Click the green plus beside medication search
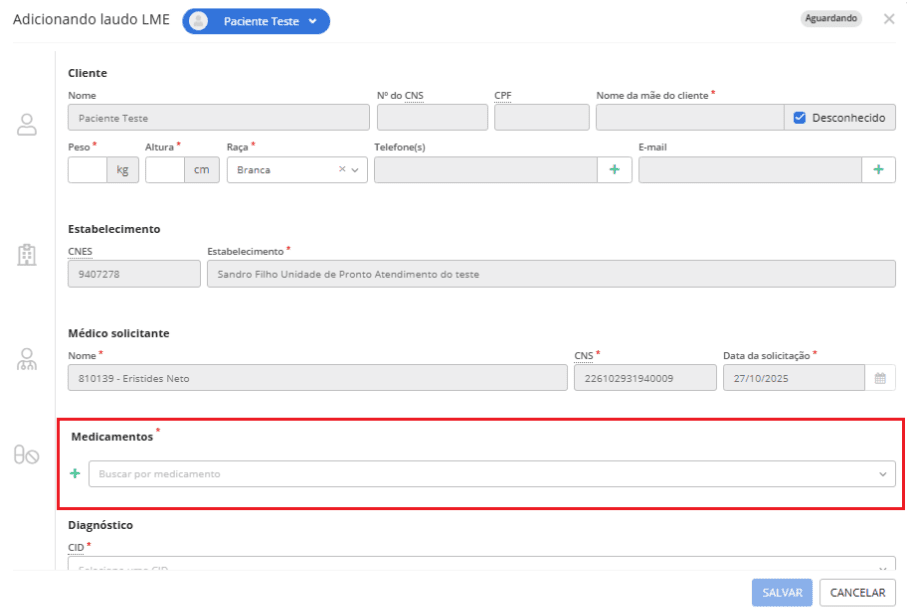919x611 pixels. coord(75,473)
